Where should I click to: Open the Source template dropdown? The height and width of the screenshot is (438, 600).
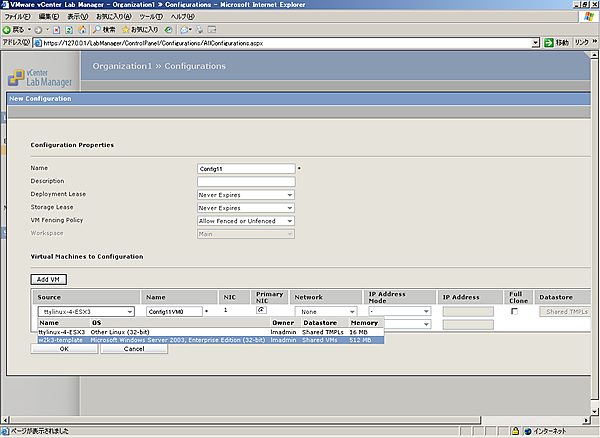(x=87, y=312)
